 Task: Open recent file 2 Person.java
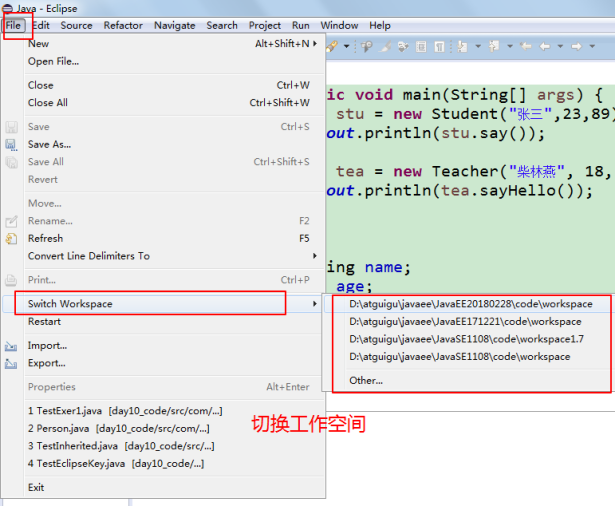point(173,429)
